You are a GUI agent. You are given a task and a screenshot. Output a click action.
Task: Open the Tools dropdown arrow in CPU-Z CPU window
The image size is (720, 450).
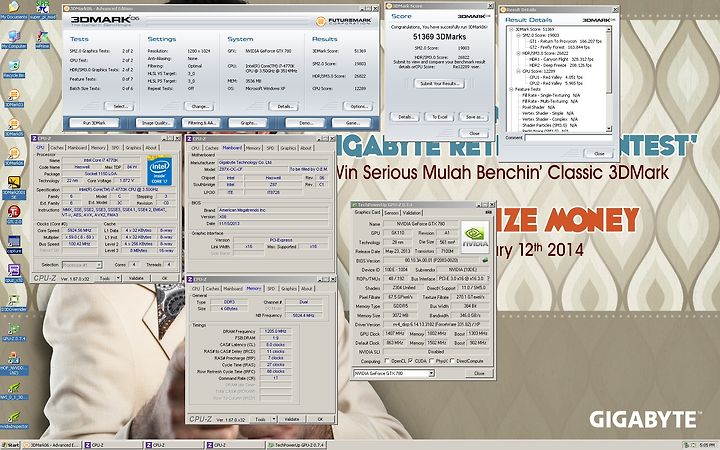118,278
